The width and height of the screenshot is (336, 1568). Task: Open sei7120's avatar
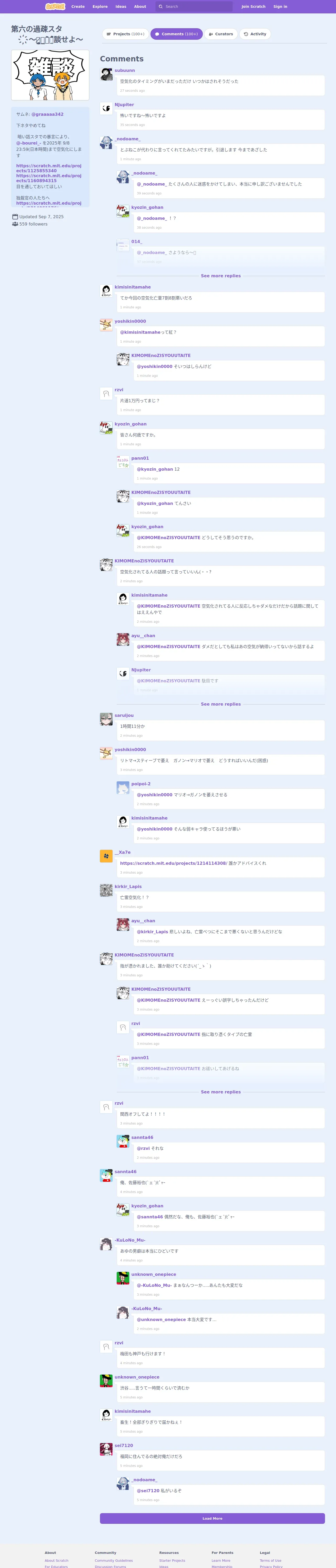pos(106,1449)
